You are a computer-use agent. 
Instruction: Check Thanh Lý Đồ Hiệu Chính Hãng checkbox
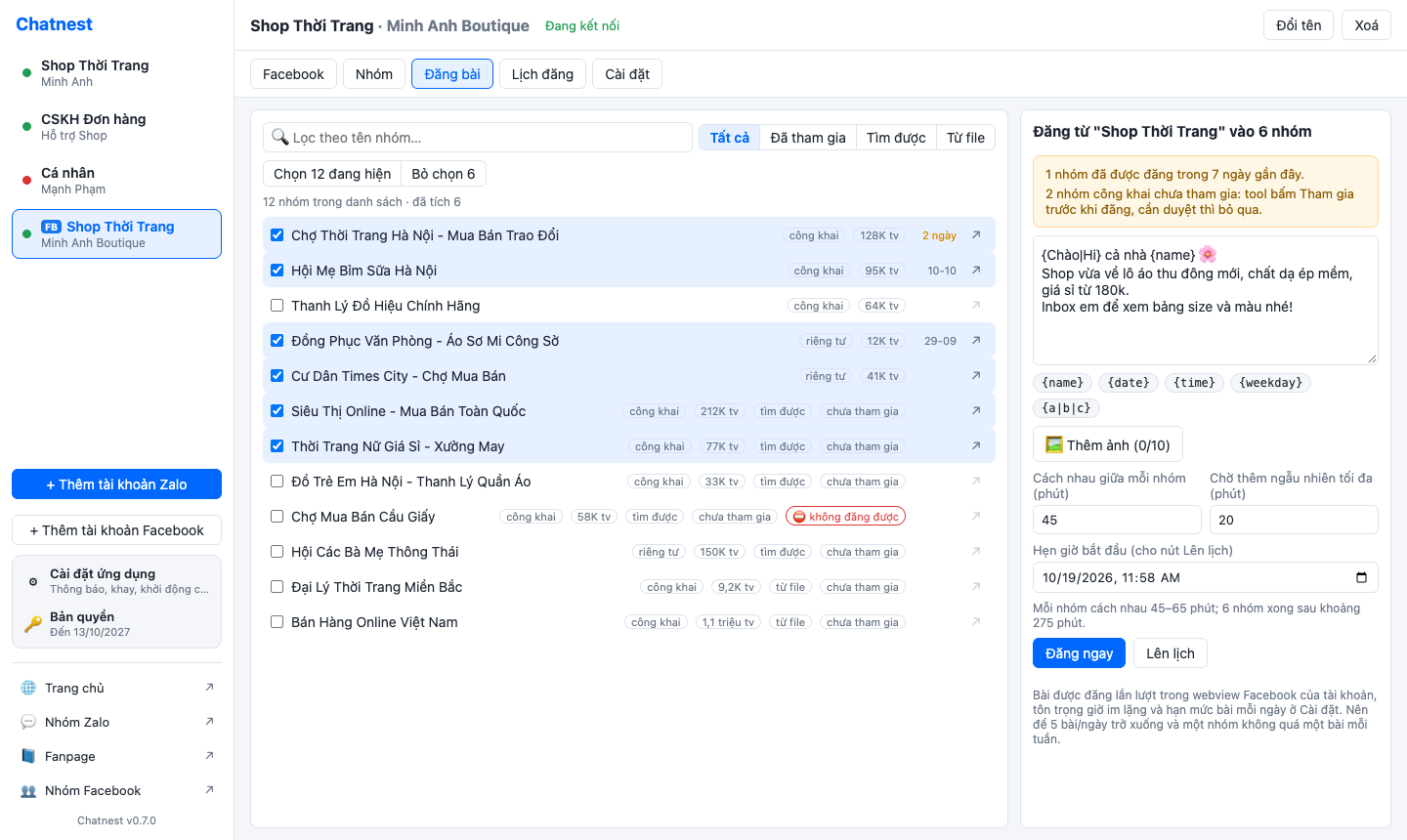277,306
